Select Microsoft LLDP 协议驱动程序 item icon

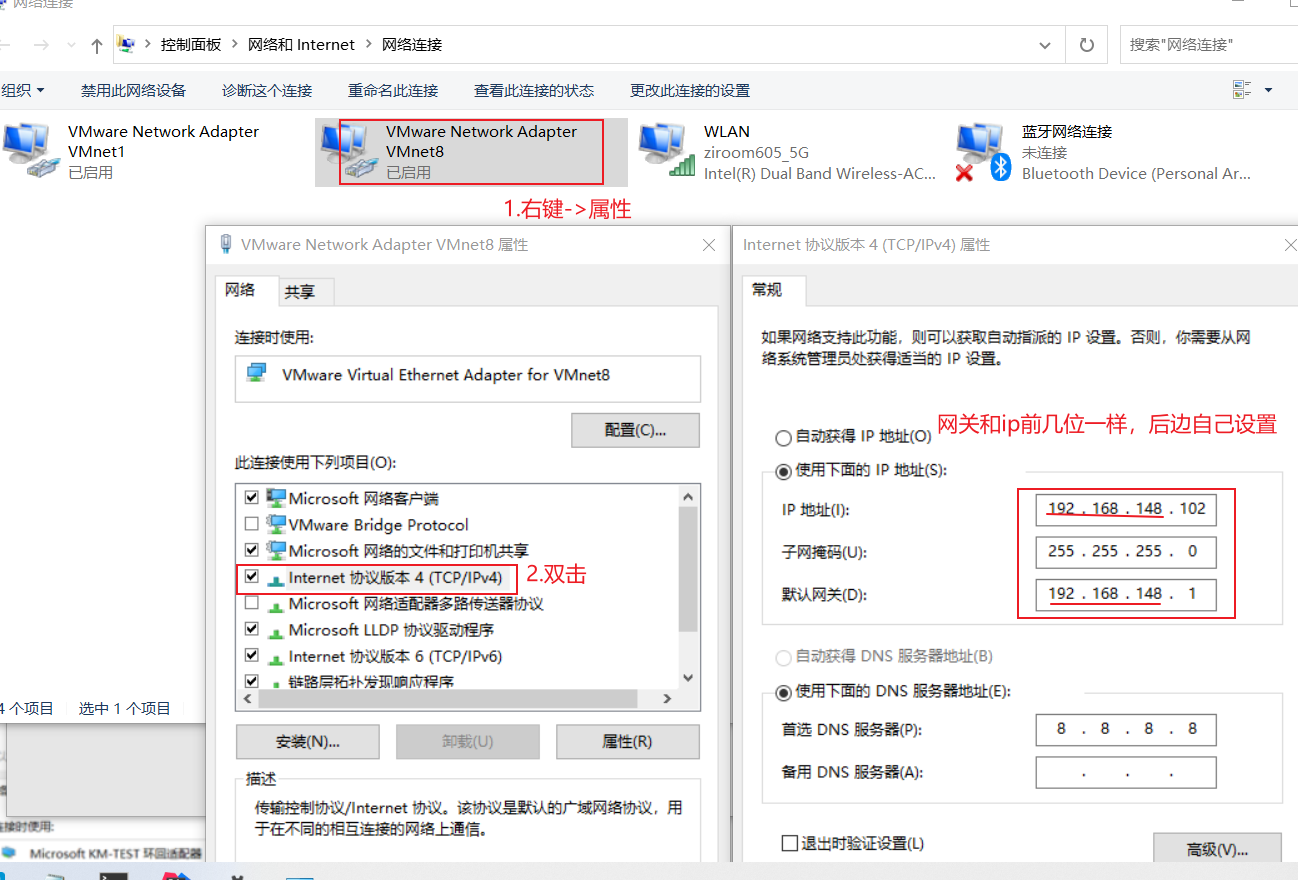point(275,632)
